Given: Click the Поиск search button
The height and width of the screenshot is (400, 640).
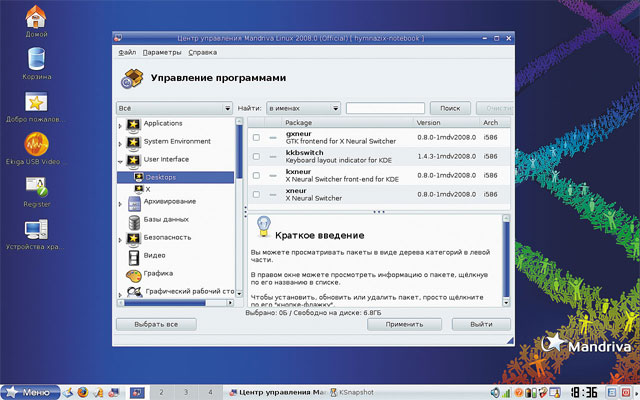Looking at the screenshot, I should point(450,108).
